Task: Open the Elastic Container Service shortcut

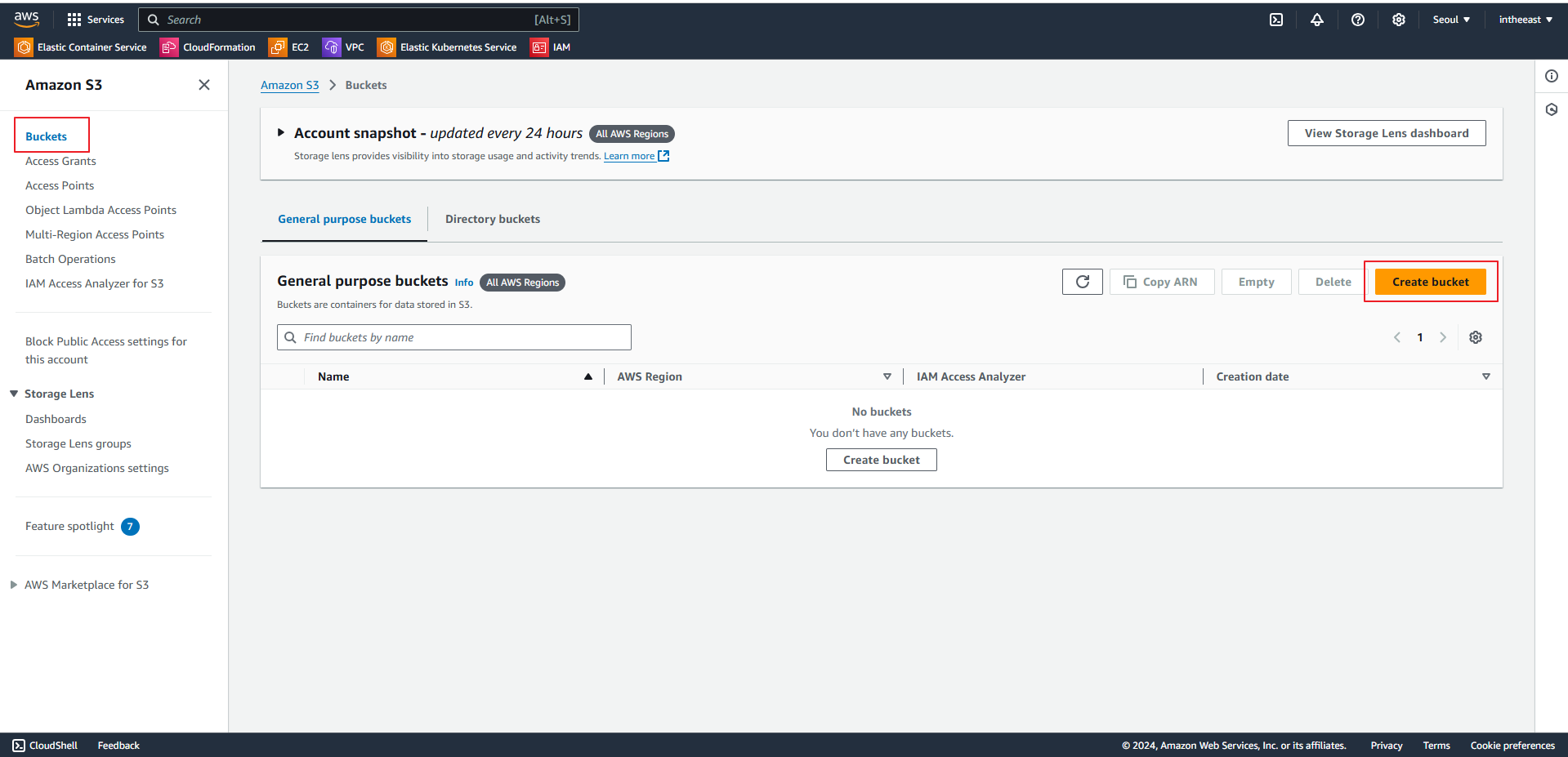Action: (81, 47)
